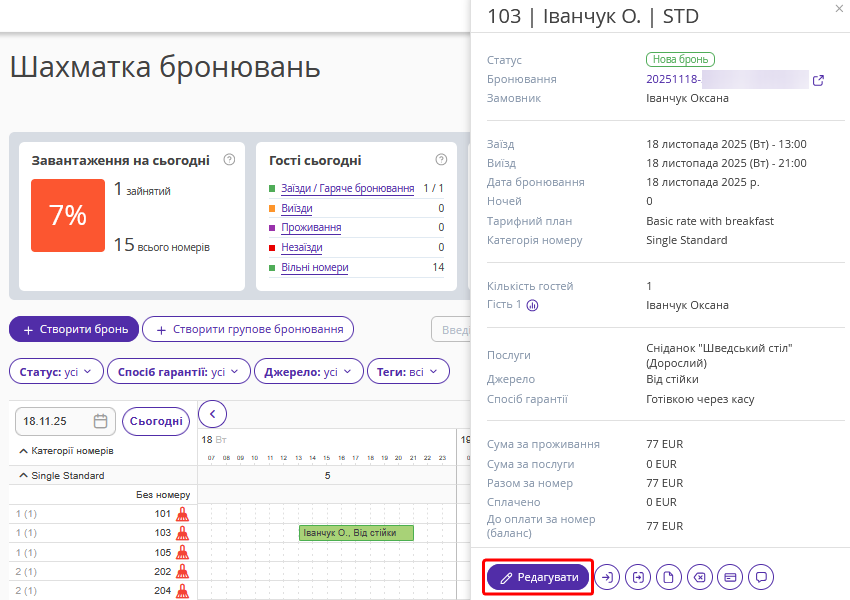Click the Редагувати button
850x600 pixels.
[x=539, y=577]
